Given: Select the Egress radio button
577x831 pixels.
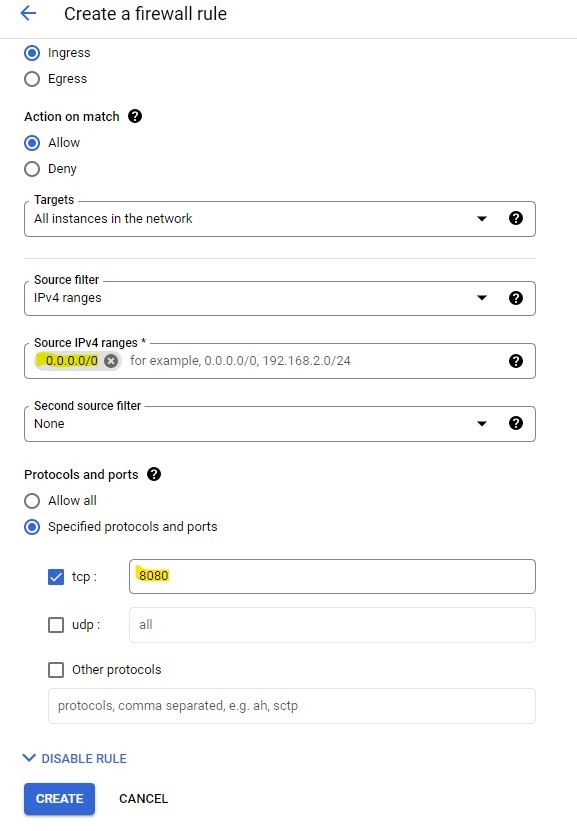Looking at the screenshot, I should [32, 79].
